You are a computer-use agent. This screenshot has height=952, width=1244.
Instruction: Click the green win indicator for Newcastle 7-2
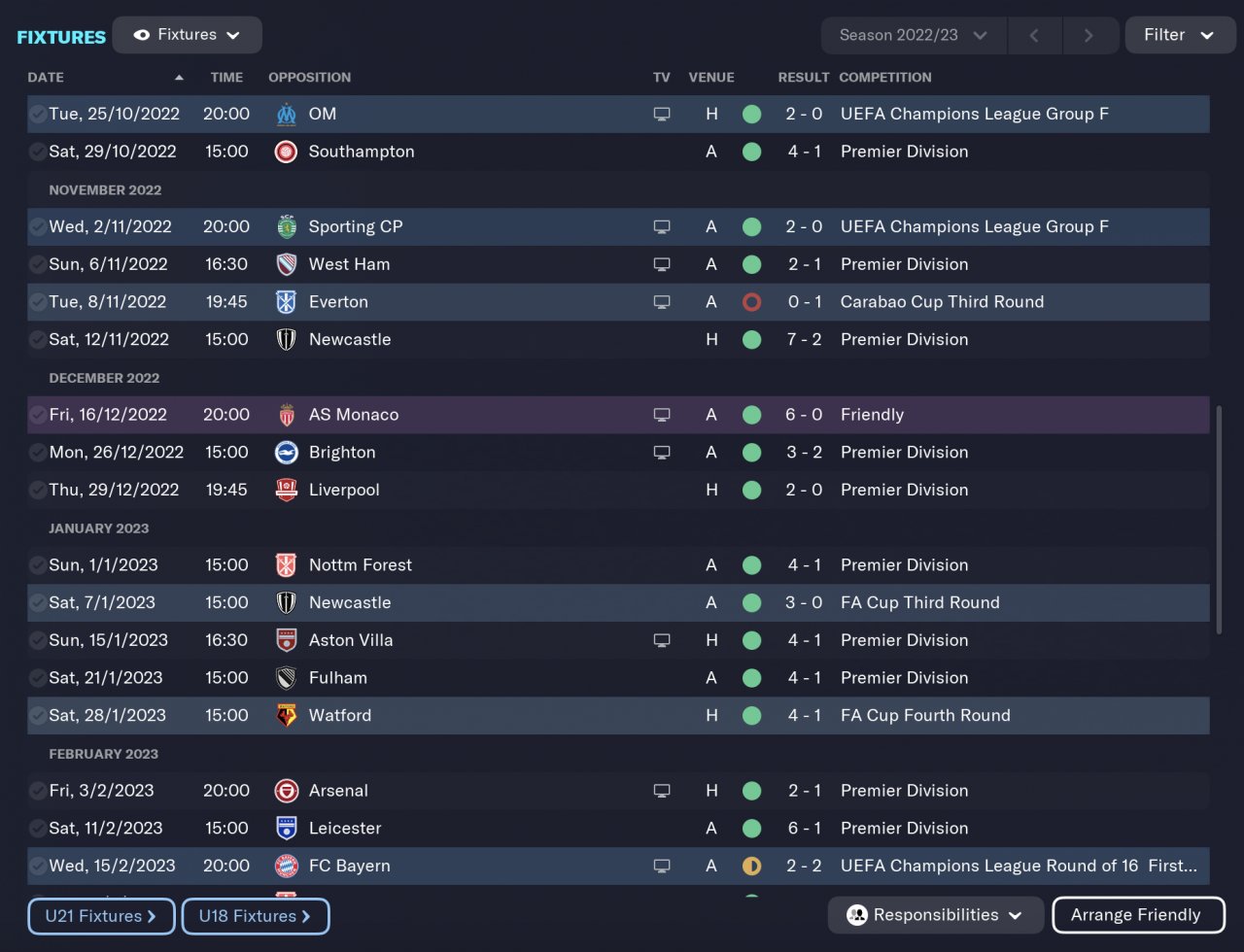pos(751,340)
